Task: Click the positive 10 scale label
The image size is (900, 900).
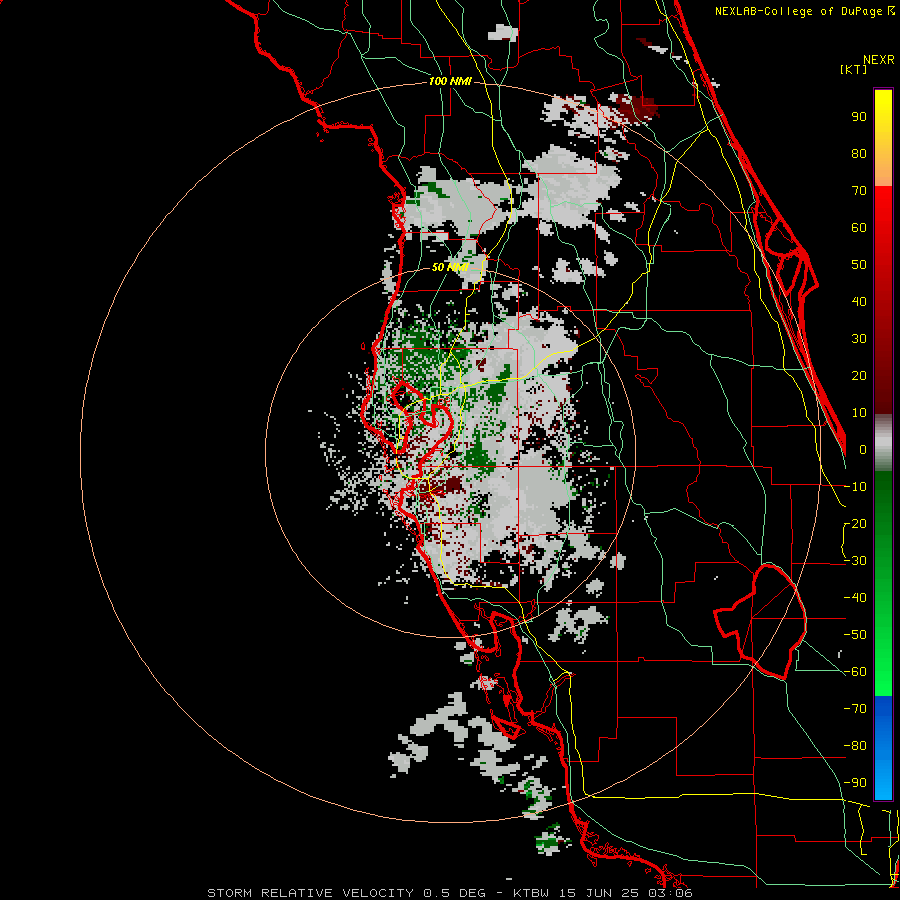Action: pos(859,413)
